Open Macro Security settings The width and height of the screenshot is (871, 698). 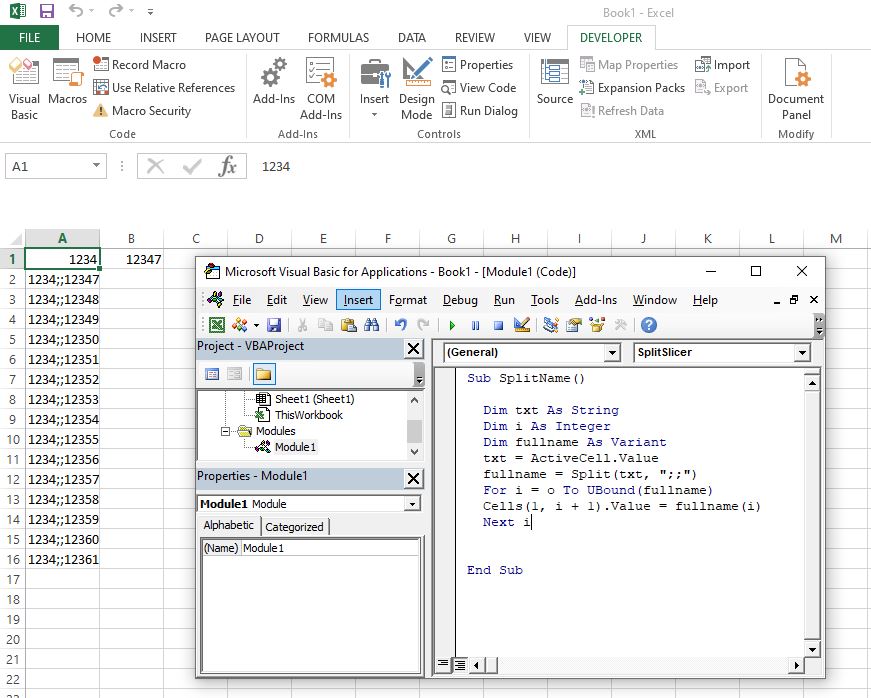[142, 111]
